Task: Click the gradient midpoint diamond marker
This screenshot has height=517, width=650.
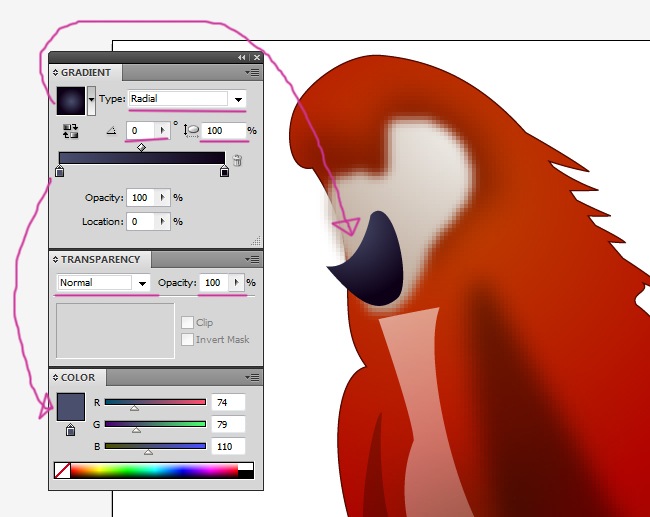Action: coord(141,147)
